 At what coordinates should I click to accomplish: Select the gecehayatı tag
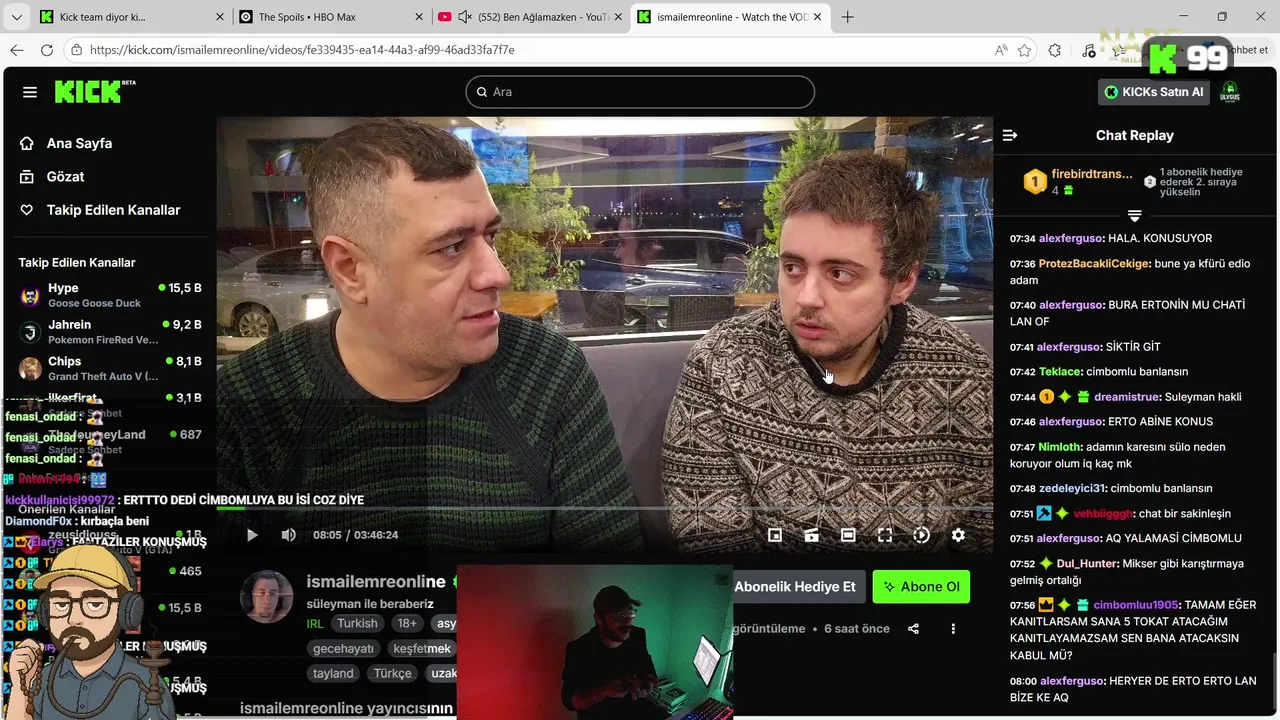click(343, 648)
